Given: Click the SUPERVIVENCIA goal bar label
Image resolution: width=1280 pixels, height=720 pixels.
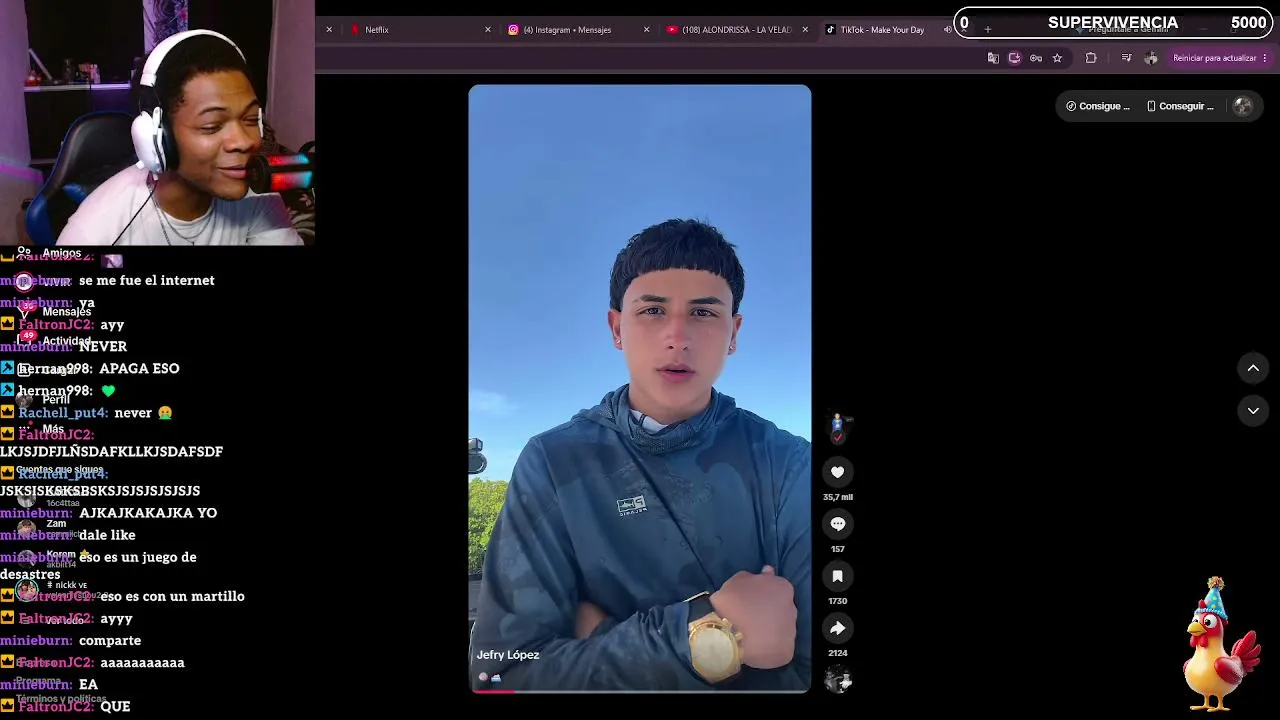Looking at the screenshot, I should (1113, 23).
